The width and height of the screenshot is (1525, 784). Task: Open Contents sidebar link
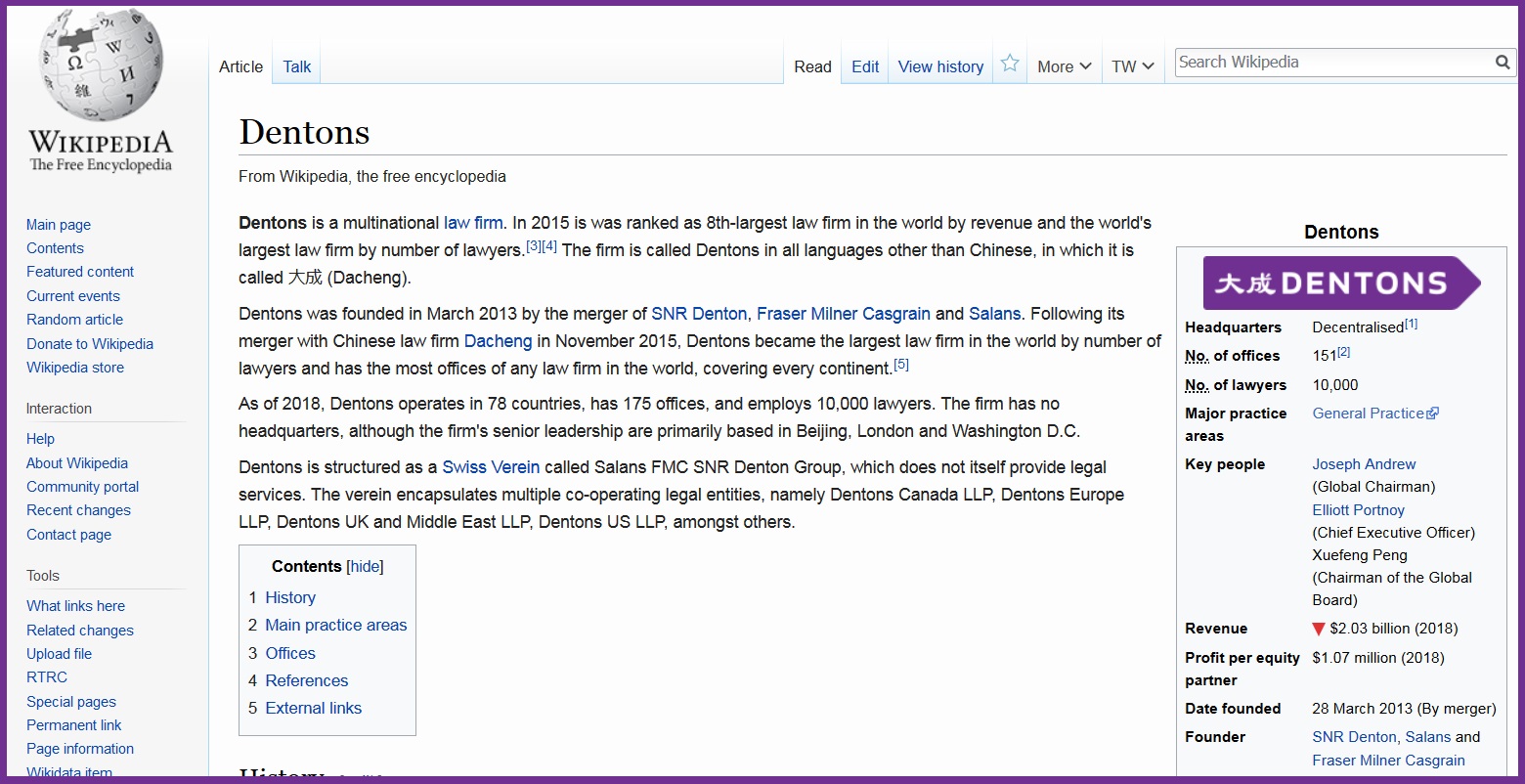coord(55,248)
